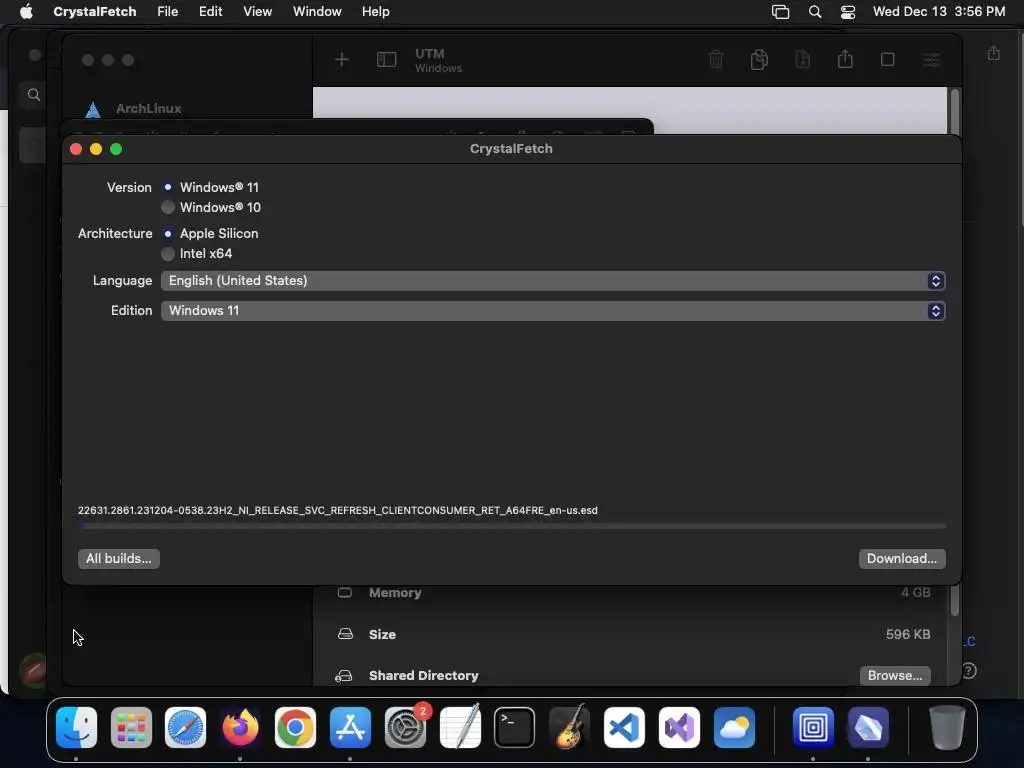Screen dimensions: 1024x768
Task: Click the Shared Directory label in UTM
Action: click(423, 675)
